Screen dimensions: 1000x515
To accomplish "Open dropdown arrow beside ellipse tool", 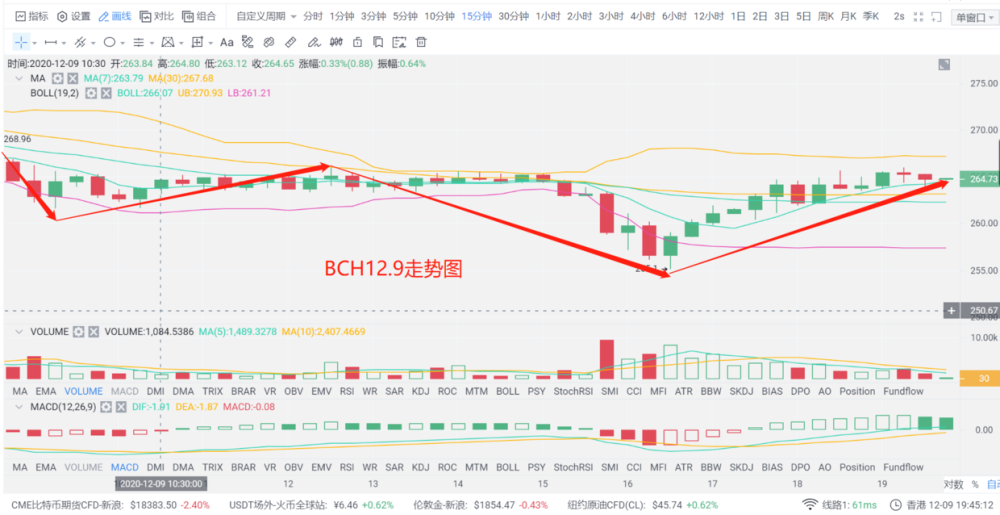I will click(122, 43).
